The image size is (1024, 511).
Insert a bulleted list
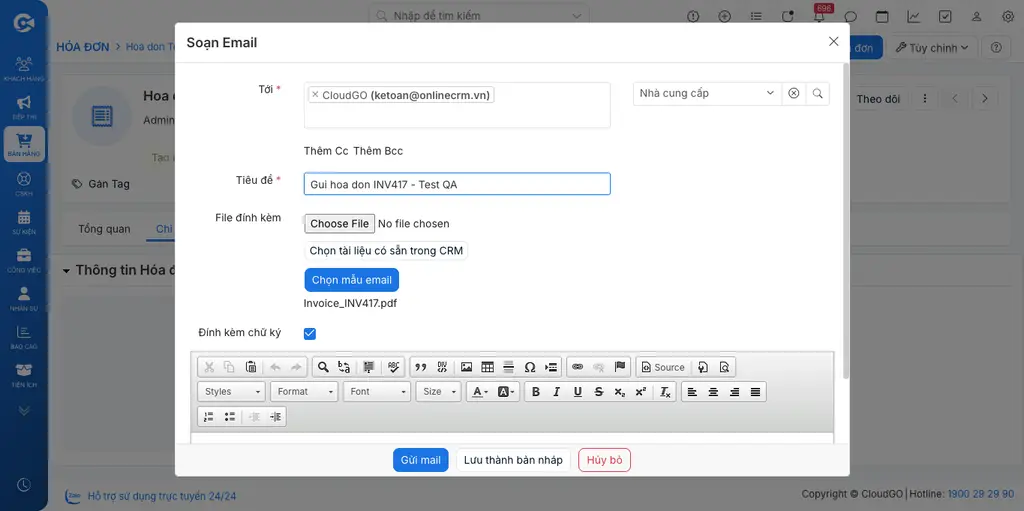(230, 416)
